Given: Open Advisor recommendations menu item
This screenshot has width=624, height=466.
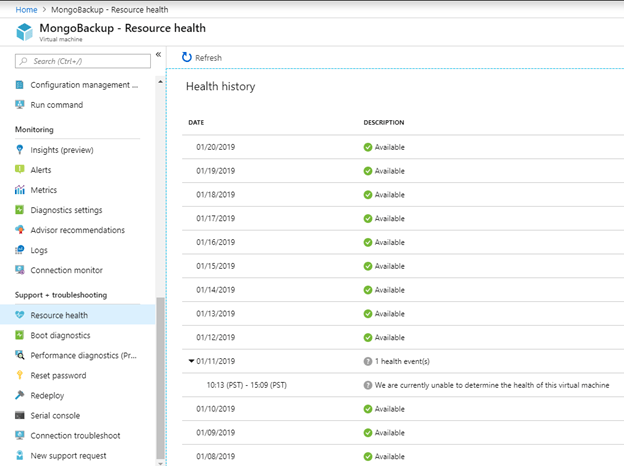Looking at the screenshot, I should [x=78, y=230].
